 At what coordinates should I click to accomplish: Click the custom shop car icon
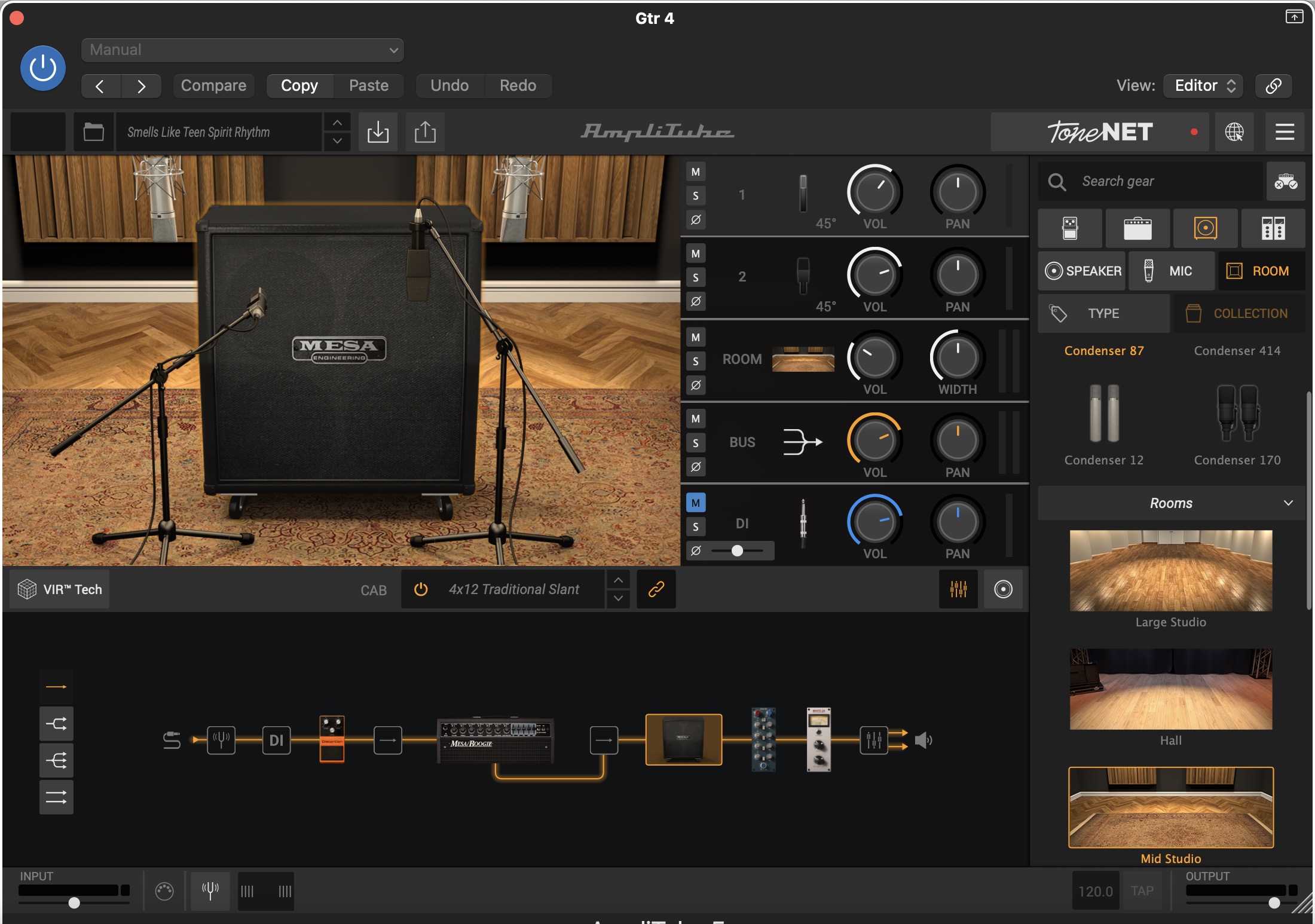(1286, 181)
